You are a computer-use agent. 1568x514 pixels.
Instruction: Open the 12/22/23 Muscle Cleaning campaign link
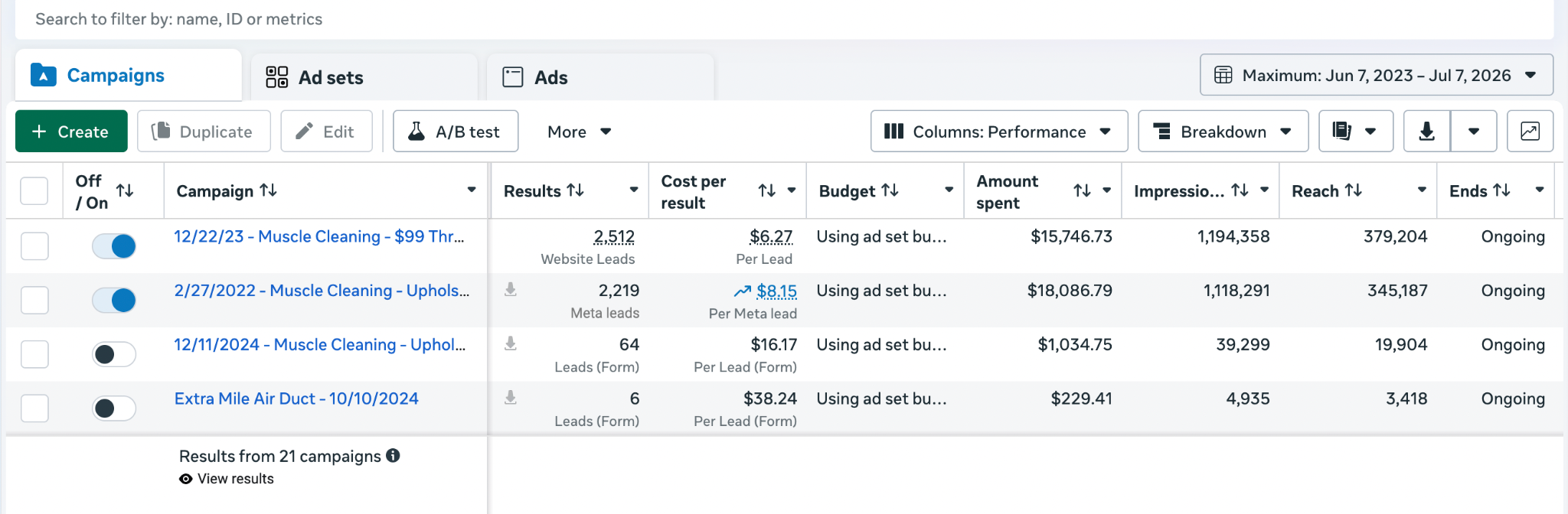point(319,236)
